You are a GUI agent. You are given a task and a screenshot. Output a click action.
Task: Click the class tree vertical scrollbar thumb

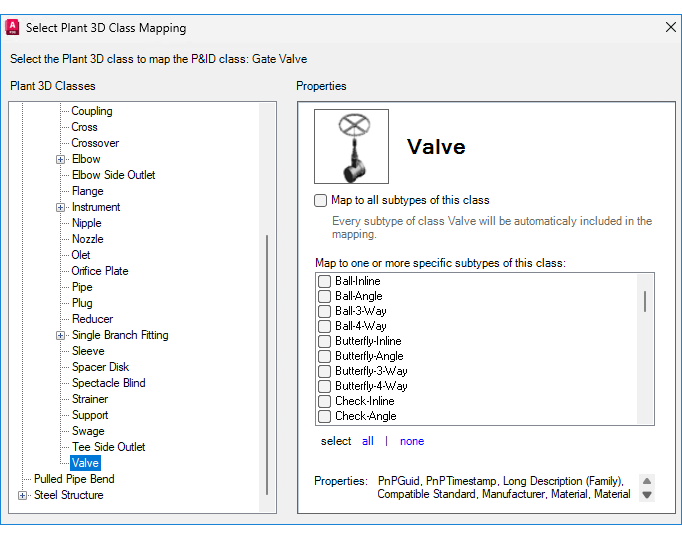tap(267, 365)
